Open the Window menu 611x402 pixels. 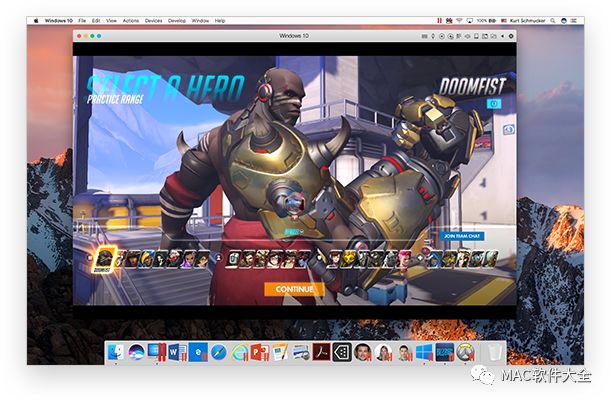click(x=200, y=21)
